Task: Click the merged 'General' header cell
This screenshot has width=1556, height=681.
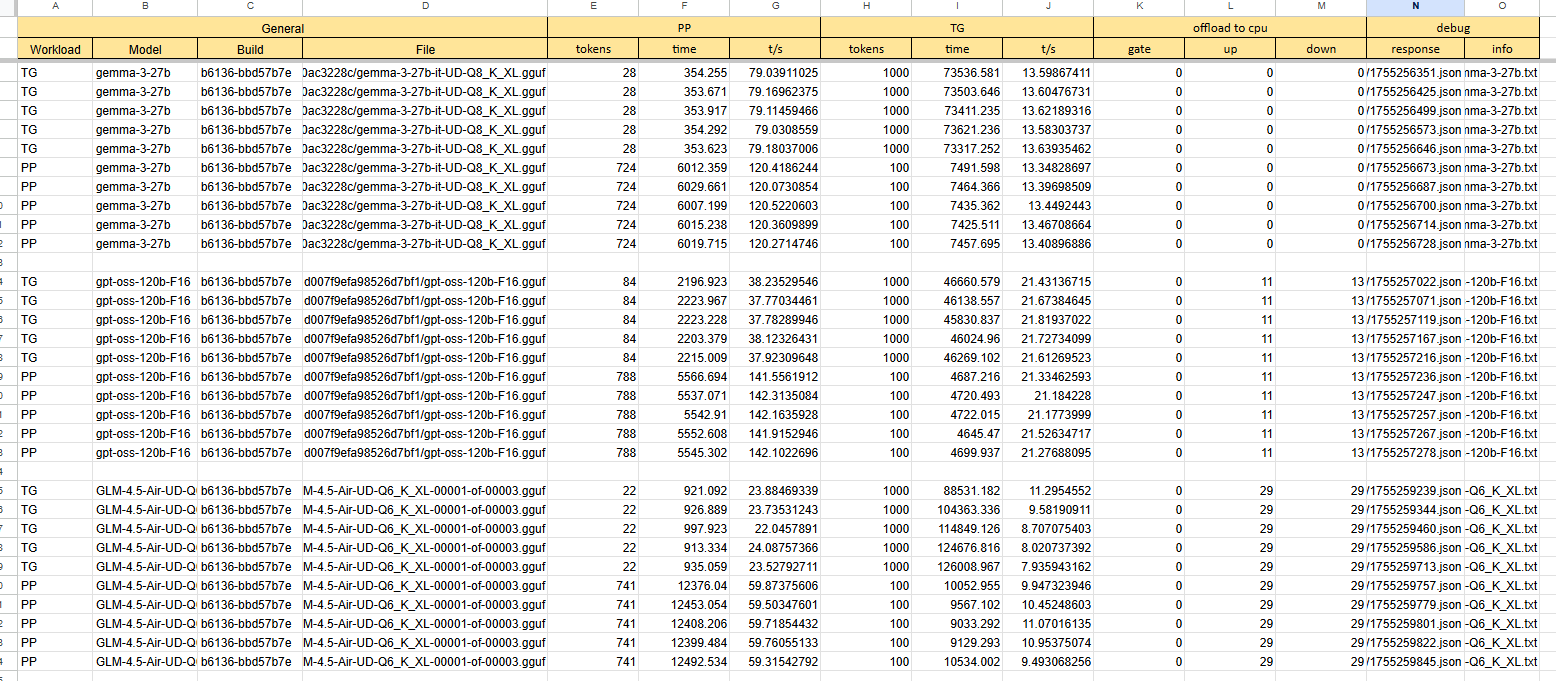Action: pyautogui.click(x=282, y=28)
